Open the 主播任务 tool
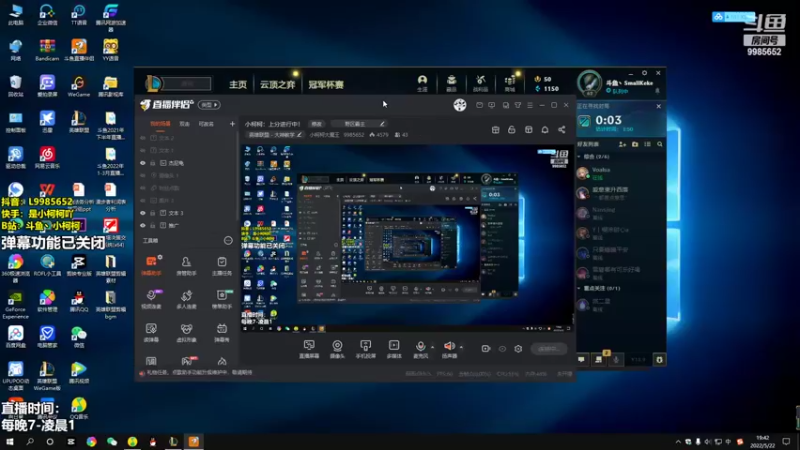Viewport: 800px width, 450px height. 221,265
